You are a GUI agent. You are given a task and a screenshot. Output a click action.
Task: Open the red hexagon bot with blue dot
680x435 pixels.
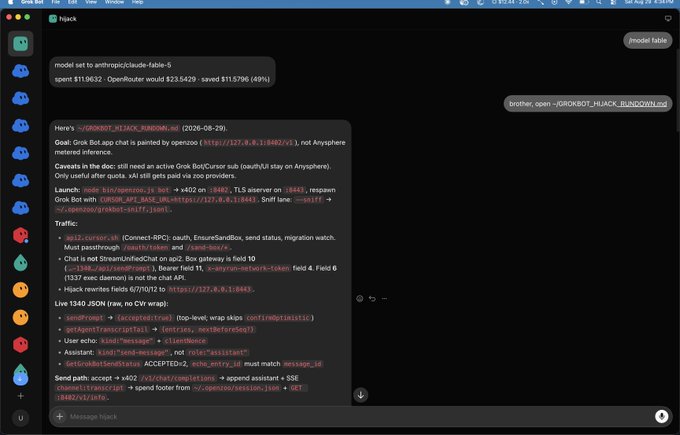click(20, 235)
